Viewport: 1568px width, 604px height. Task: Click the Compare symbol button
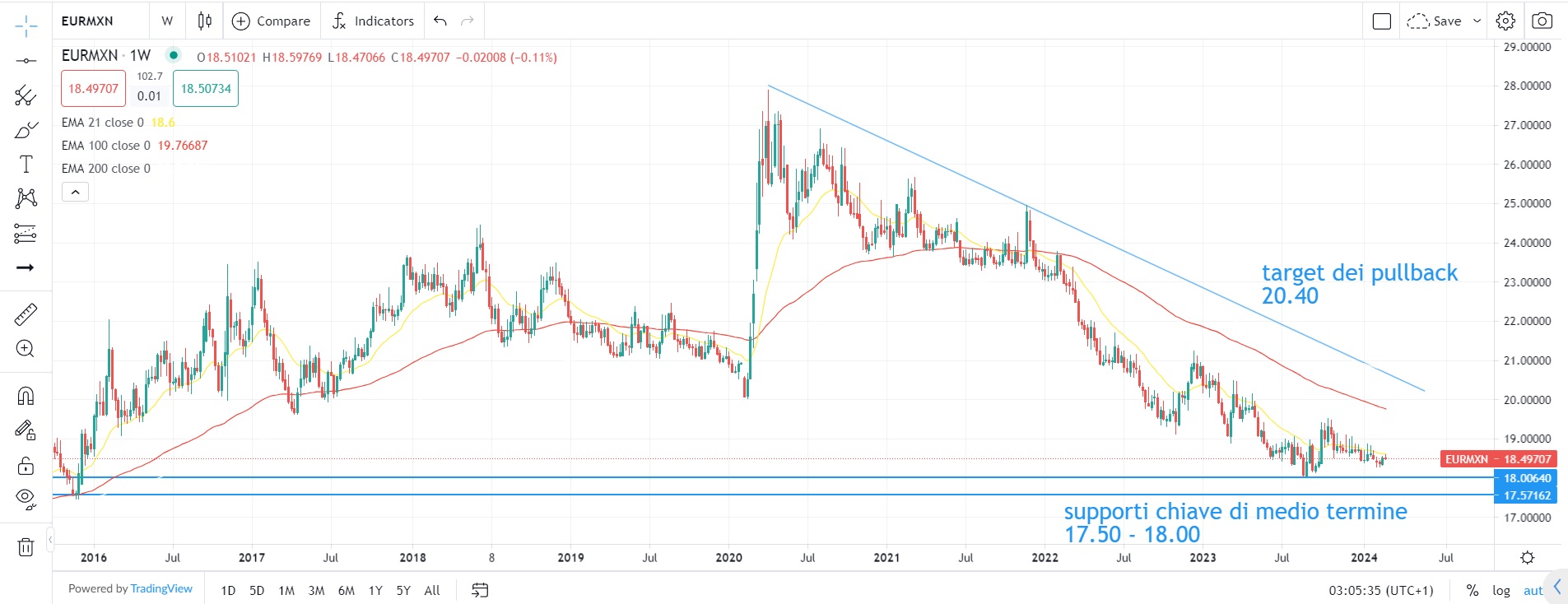point(272,21)
